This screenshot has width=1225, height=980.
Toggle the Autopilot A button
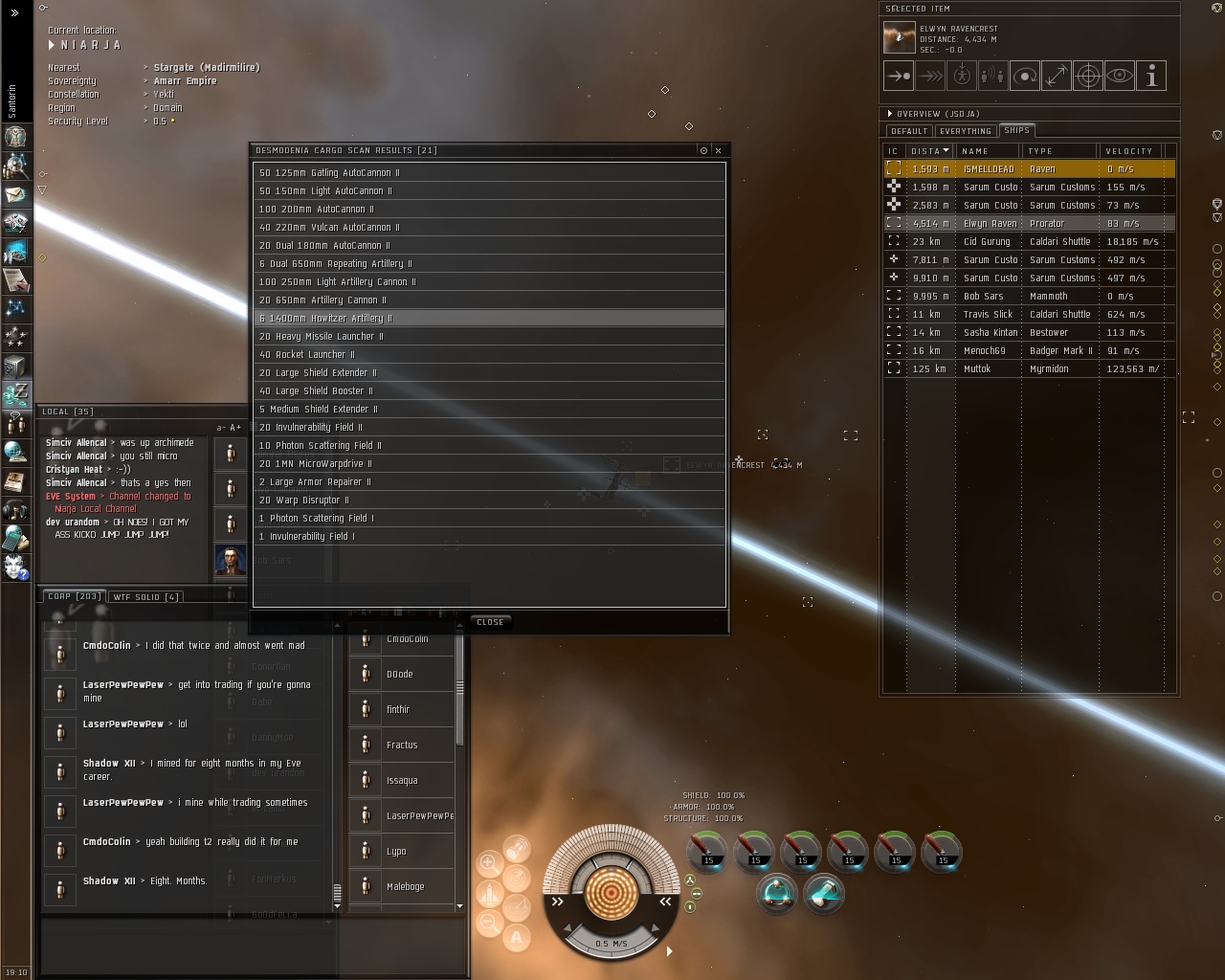click(517, 937)
